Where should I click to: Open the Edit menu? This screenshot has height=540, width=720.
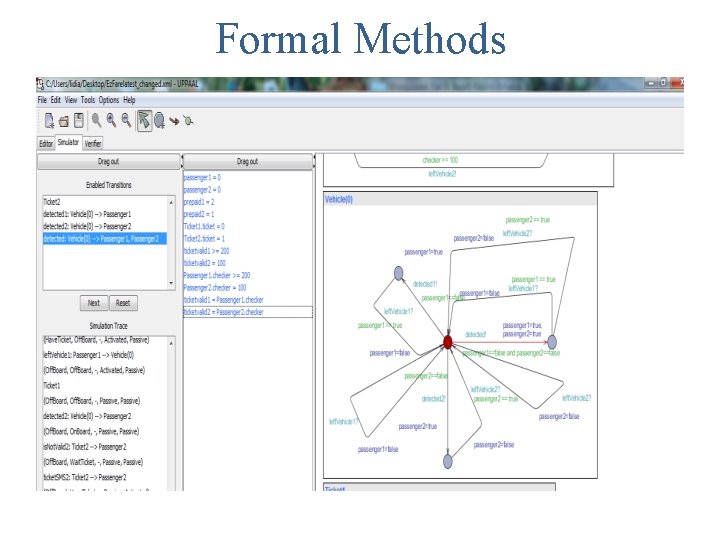coord(56,100)
